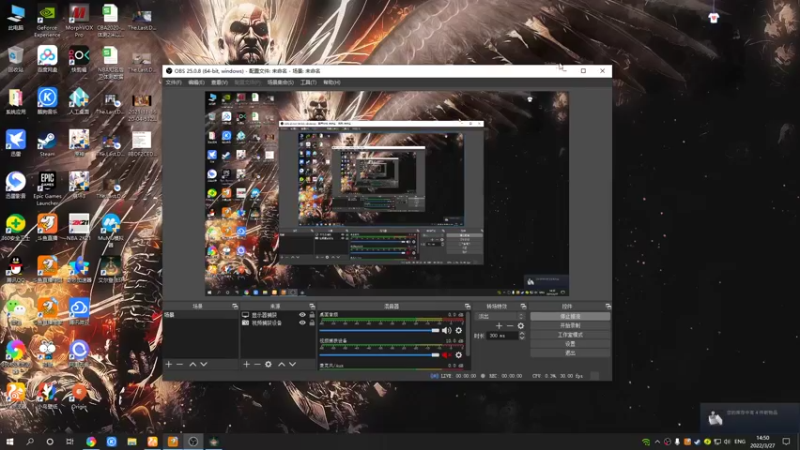Image resolution: width=800 pixels, height=450 pixels.
Task: Open GeForce Experience desktop icon
Action: (47, 21)
